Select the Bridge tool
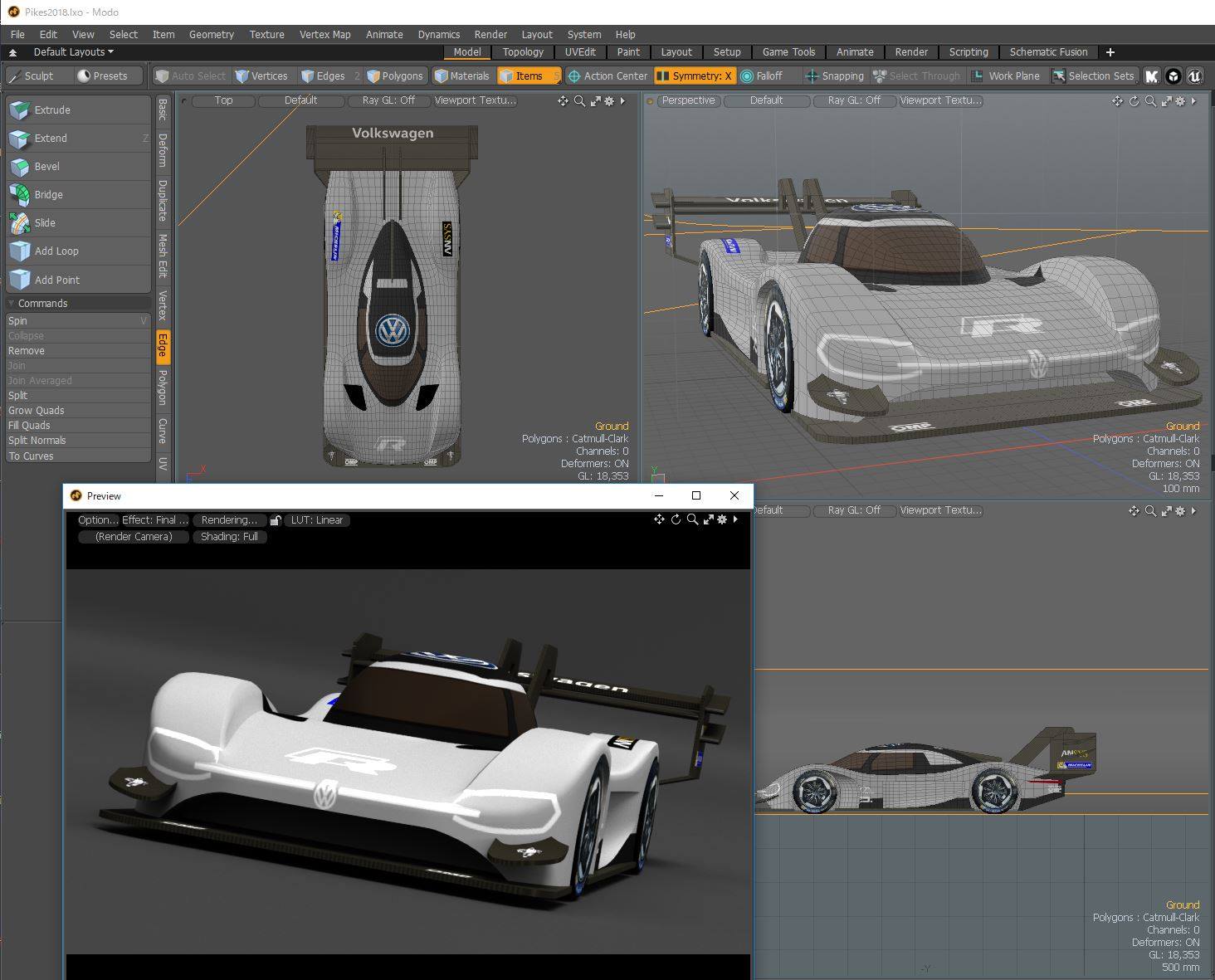The image size is (1215, 980). point(78,194)
